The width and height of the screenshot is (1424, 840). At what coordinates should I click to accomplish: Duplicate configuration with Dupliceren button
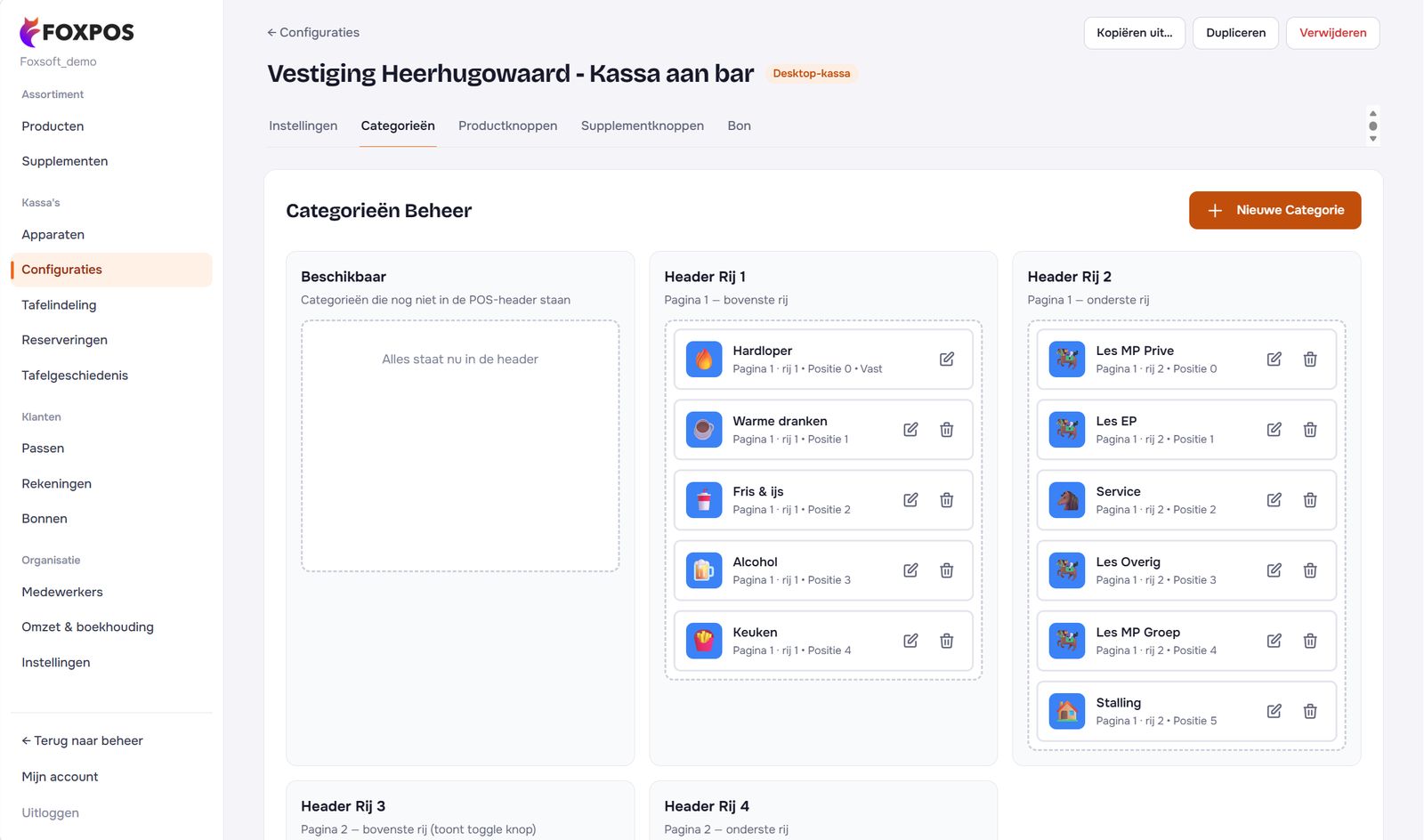pos(1236,33)
